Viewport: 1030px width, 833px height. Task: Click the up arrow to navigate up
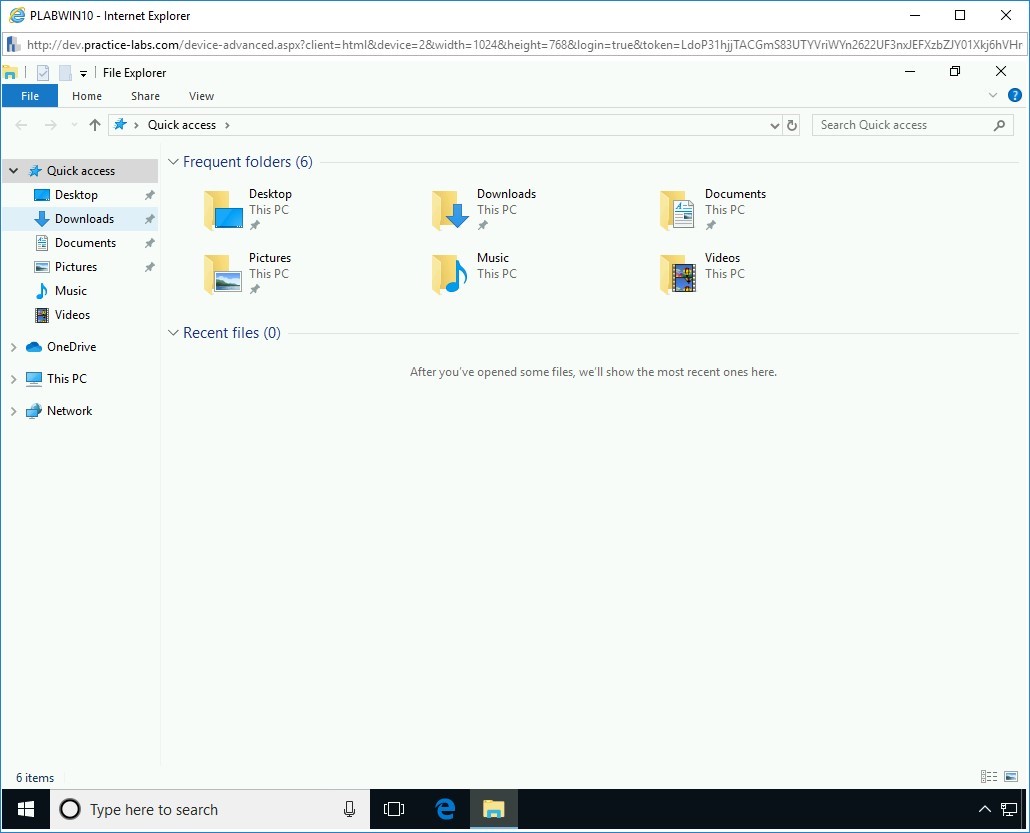[x=95, y=124]
